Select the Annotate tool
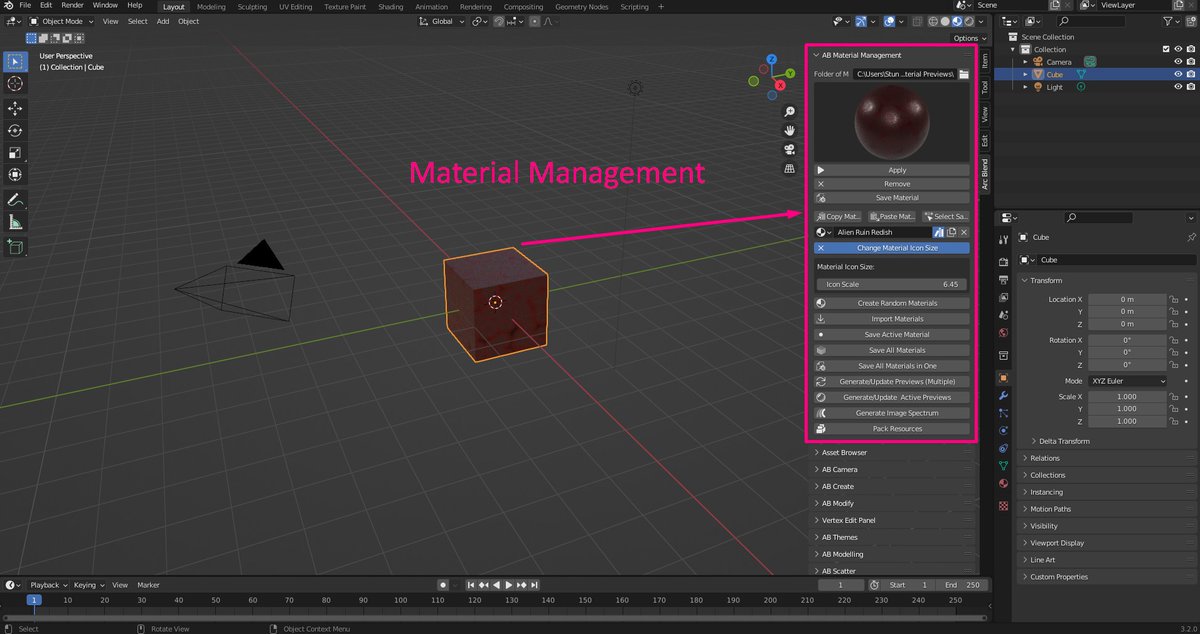This screenshot has height=634, width=1200. [x=16, y=201]
